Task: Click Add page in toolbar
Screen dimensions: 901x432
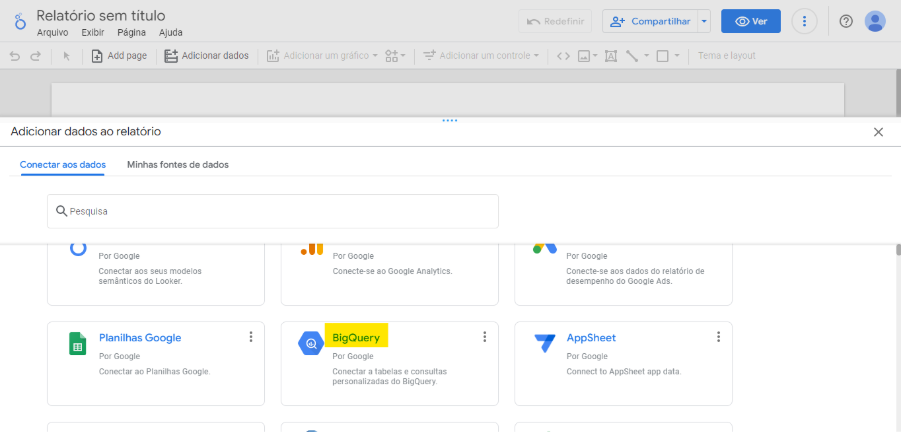Action: click(x=120, y=56)
